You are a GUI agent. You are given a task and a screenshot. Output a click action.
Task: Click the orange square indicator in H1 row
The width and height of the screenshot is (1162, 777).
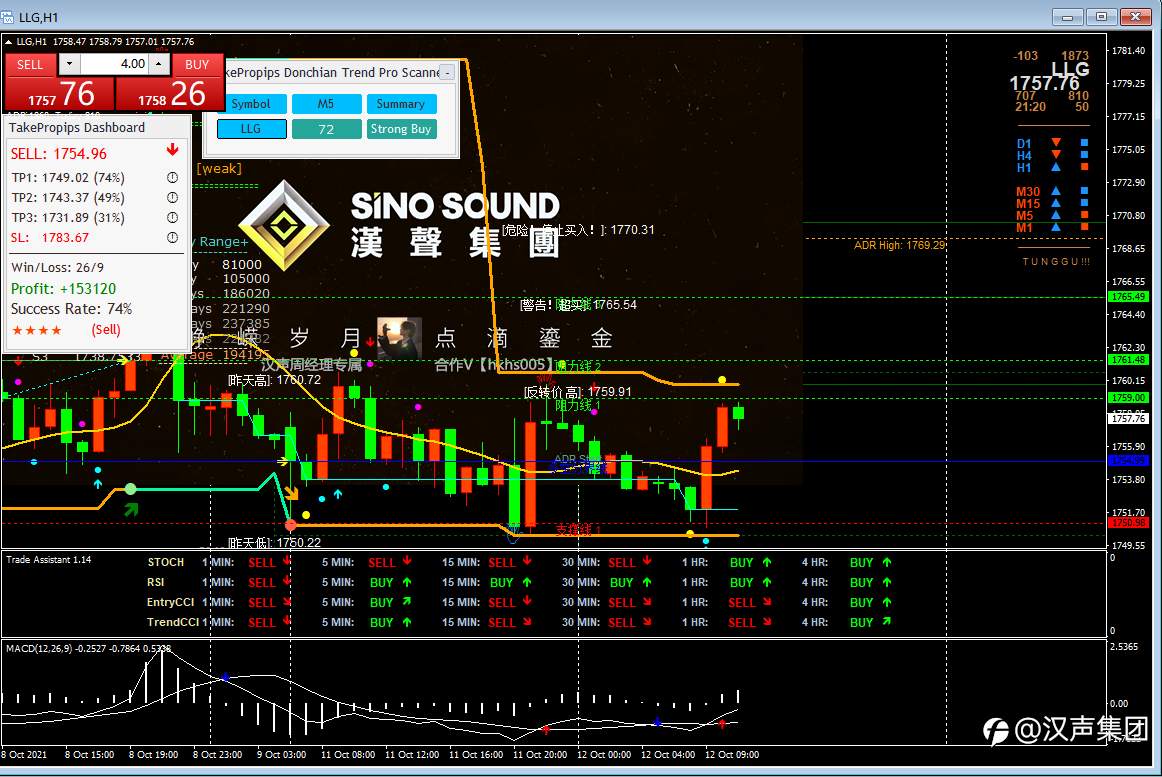pyautogui.click(x=1084, y=167)
